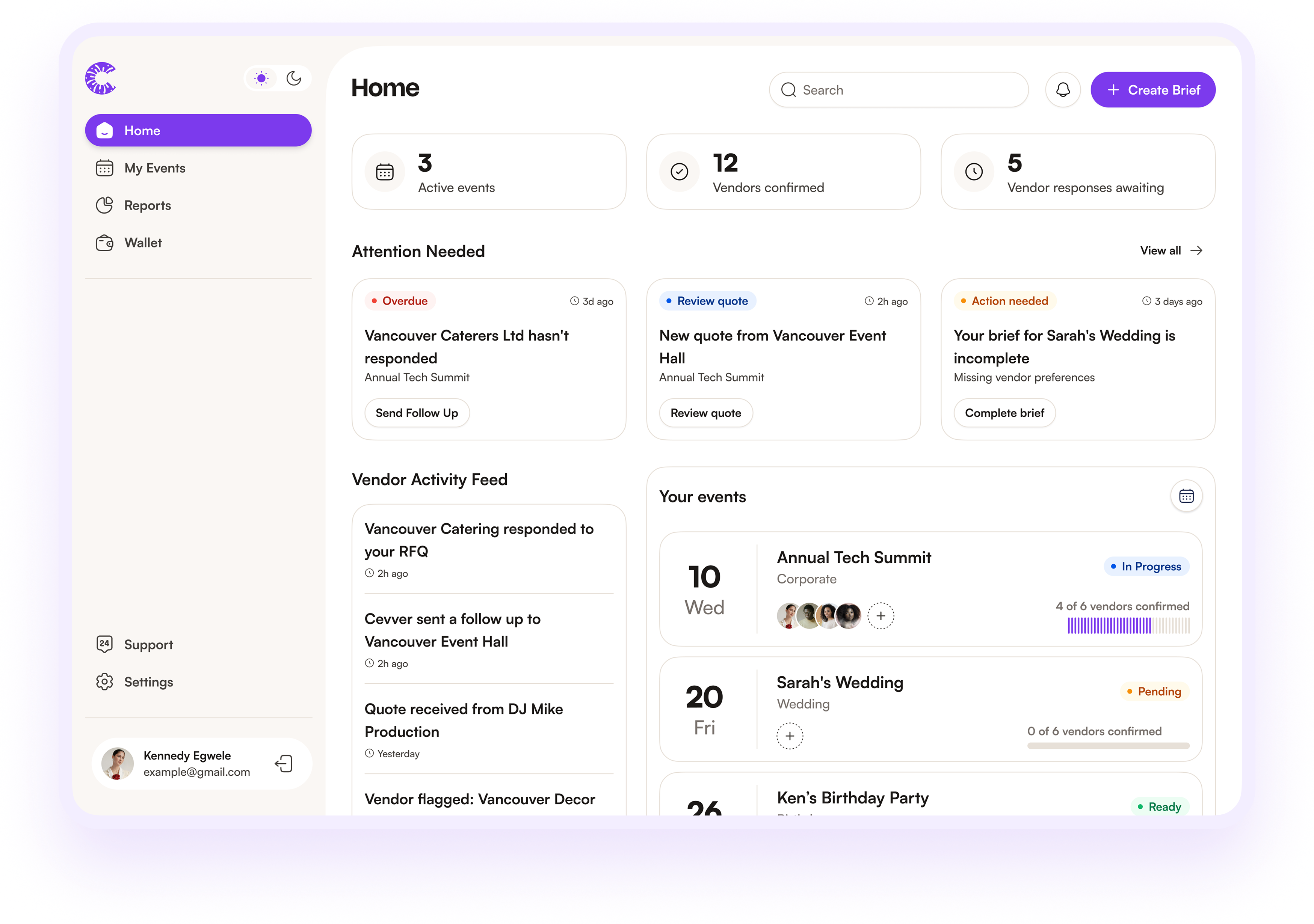Switch to light mode sun toggle
The height and width of the screenshot is (924, 1314).
pos(261,78)
